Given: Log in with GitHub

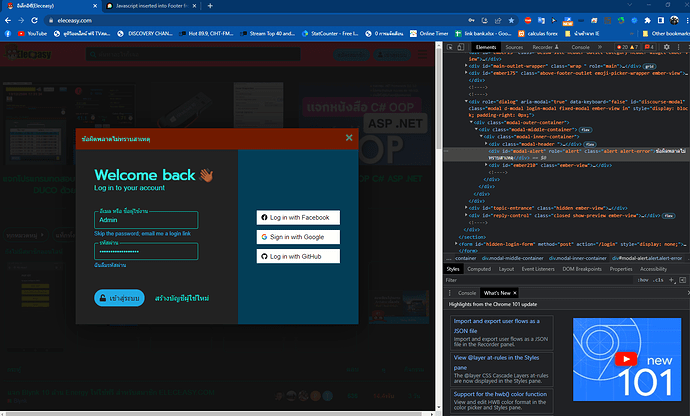Looking at the screenshot, I should point(298,256).
